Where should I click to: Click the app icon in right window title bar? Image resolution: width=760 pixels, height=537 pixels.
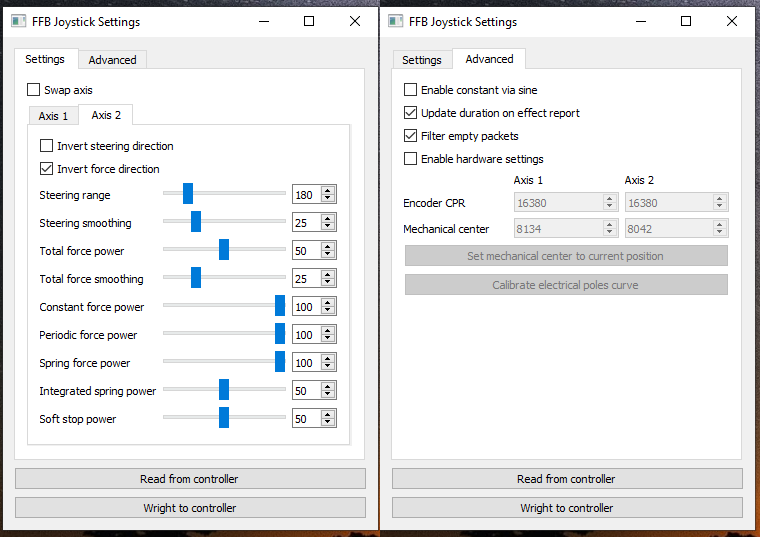coord(395,21)
